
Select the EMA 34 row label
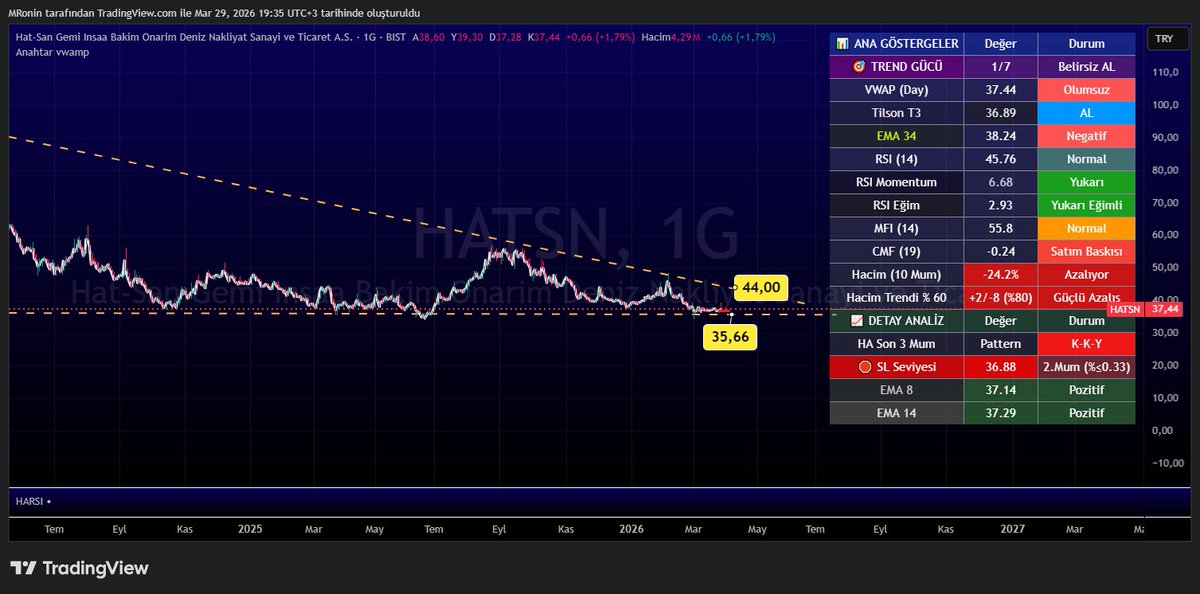897,136
